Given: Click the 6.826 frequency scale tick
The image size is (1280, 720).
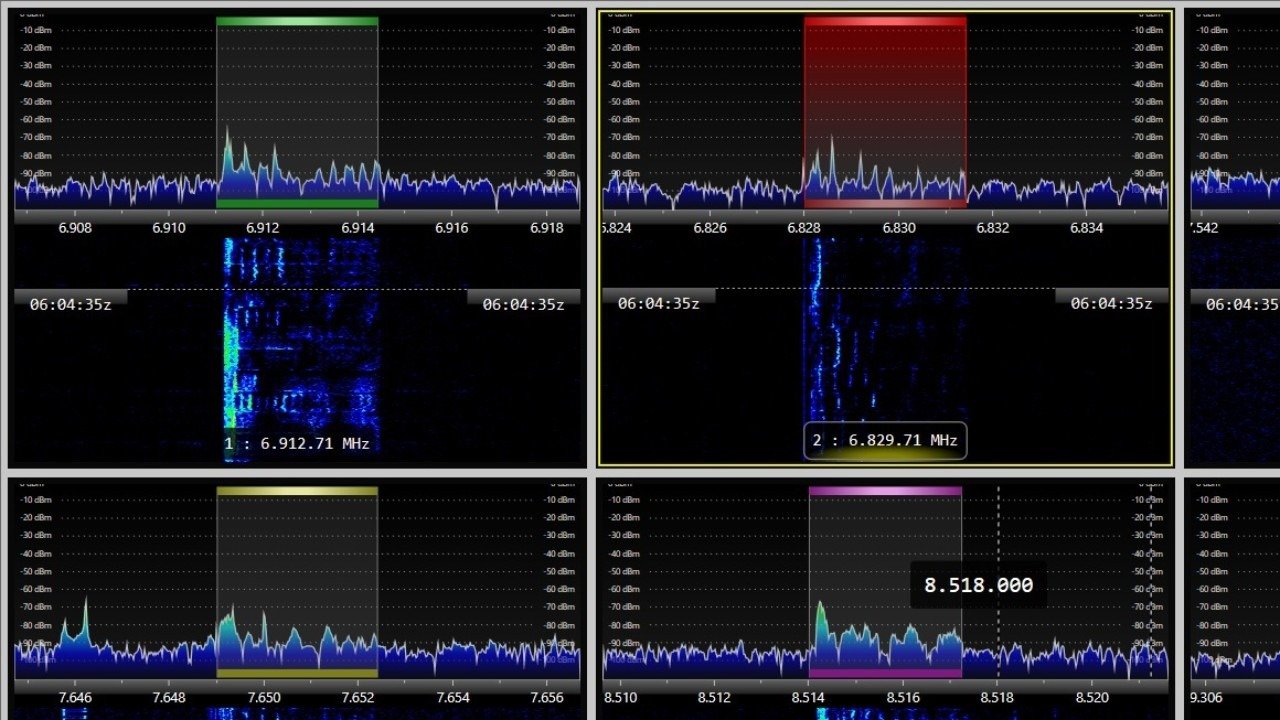Looking at the screenshot, I should (710, 228).
